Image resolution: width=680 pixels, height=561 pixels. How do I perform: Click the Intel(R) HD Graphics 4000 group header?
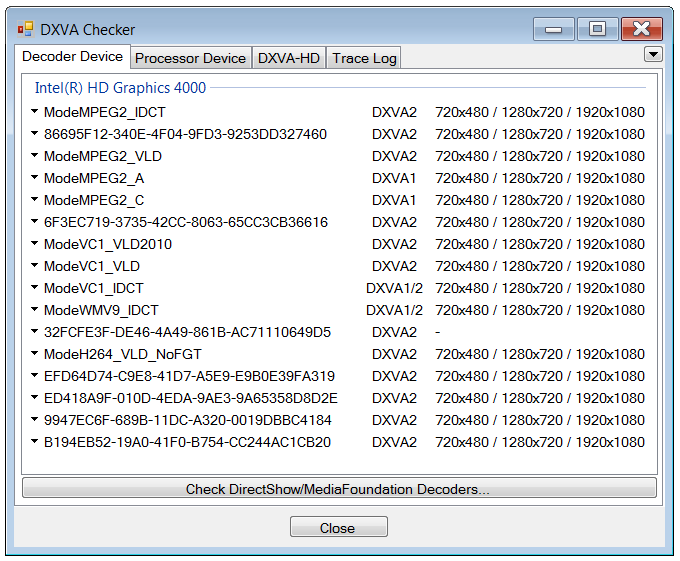coord(120,88)
